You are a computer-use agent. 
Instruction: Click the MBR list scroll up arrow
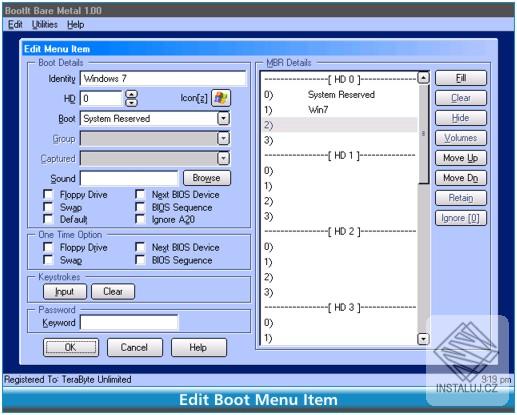coord(423,78)
